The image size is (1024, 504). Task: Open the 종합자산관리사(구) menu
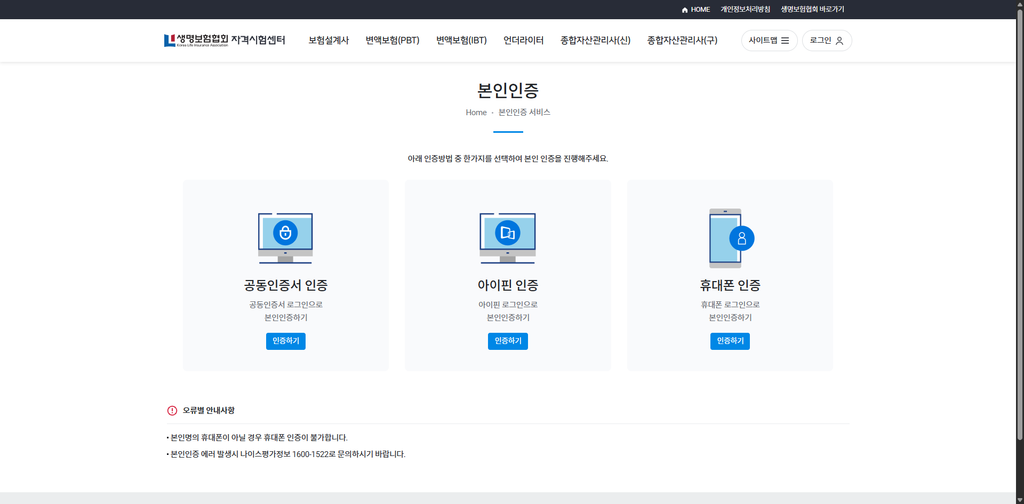click(x=682, y=40)
